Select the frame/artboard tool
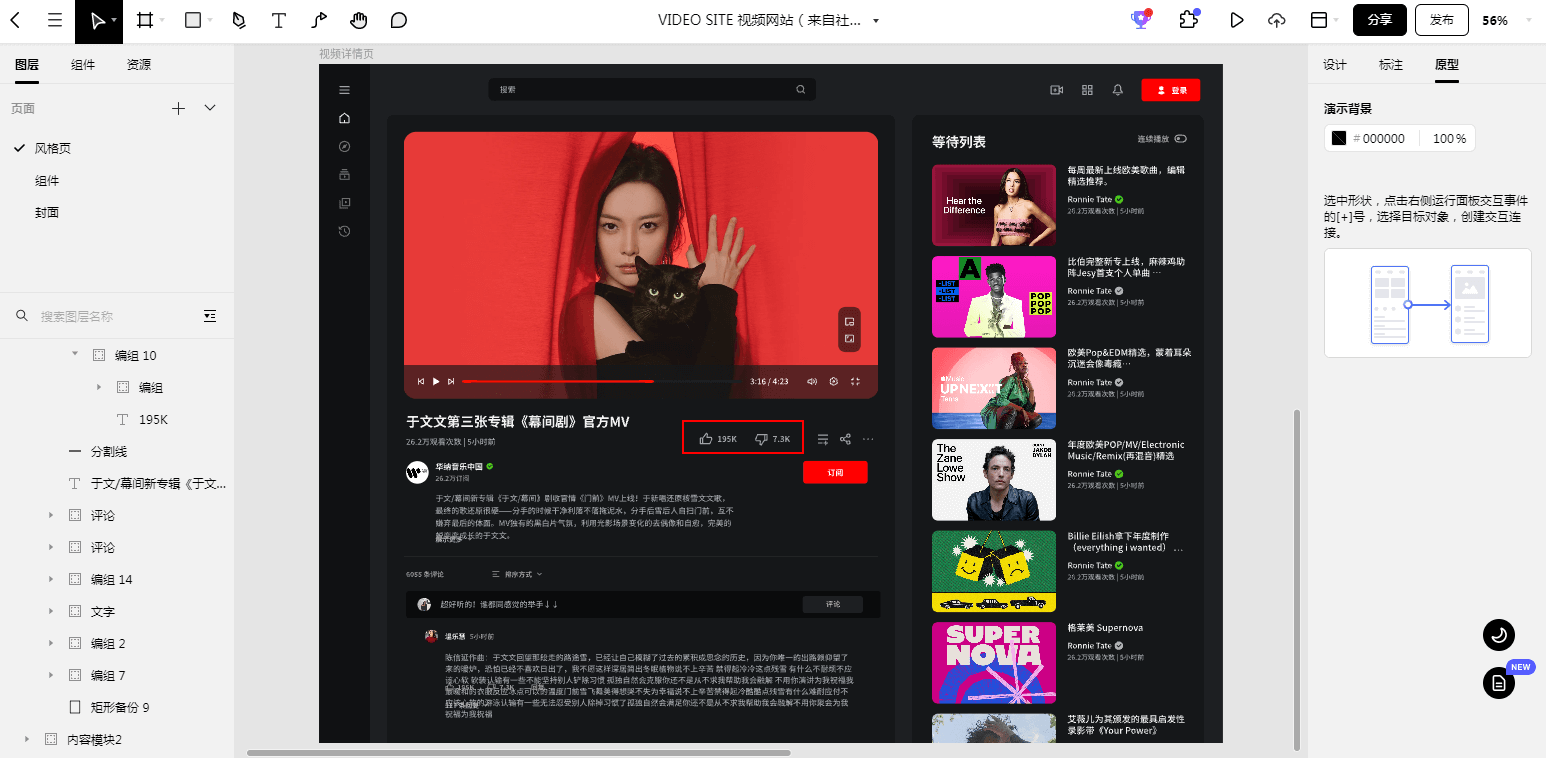Image resolution: width=1546 pixels, height=758 pixels. (x=145, y=20)
